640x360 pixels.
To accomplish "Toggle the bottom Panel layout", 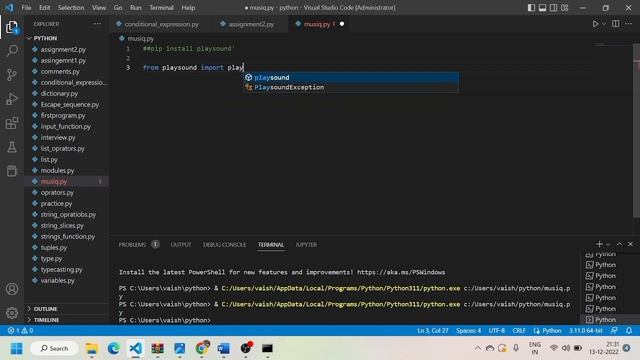I will click(x=542, y=8).
